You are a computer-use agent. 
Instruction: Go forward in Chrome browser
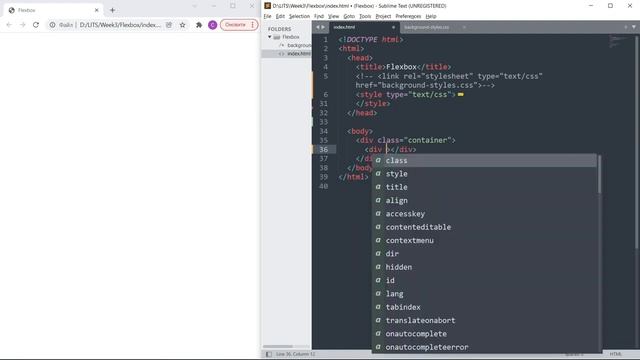(x=22, y=25)
